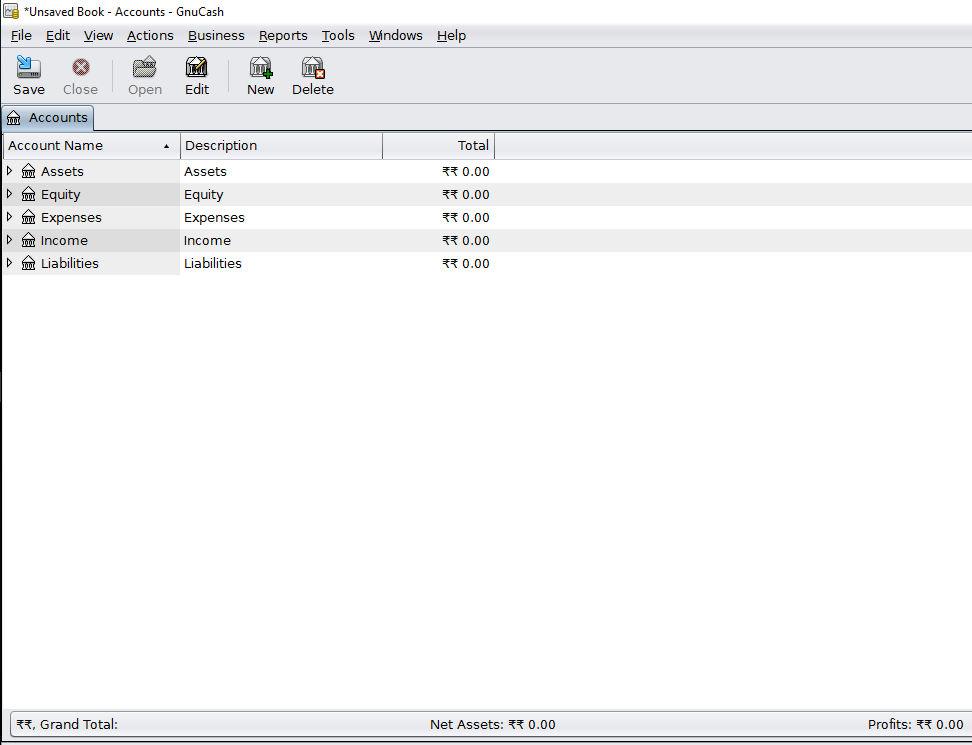The height and width of the screenshot is (745, 972).
Task: Click the Liabilities total 0.00 value
Action: click(x=466, y=263)
